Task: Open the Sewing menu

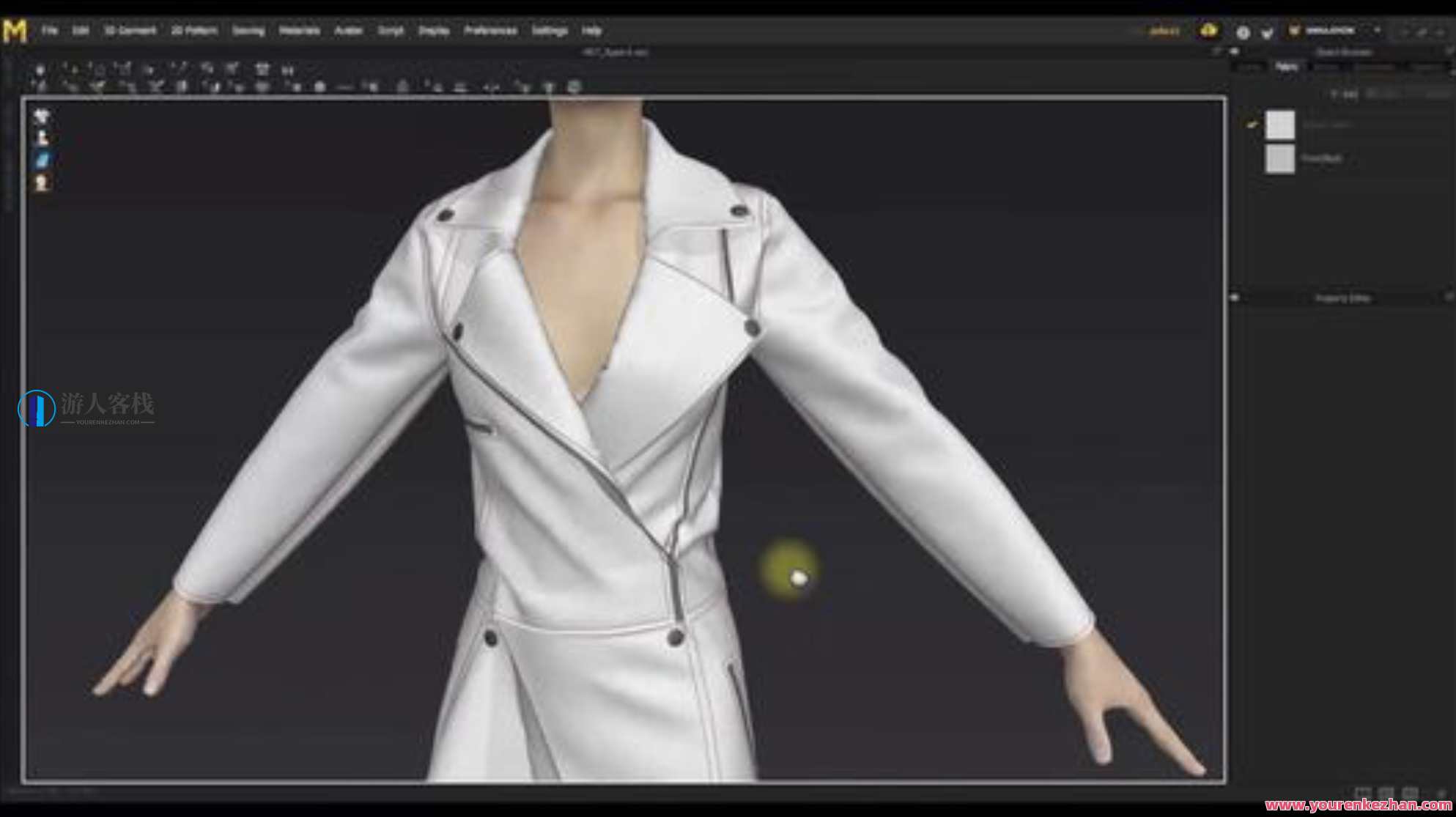Action: tap(248, 30)
